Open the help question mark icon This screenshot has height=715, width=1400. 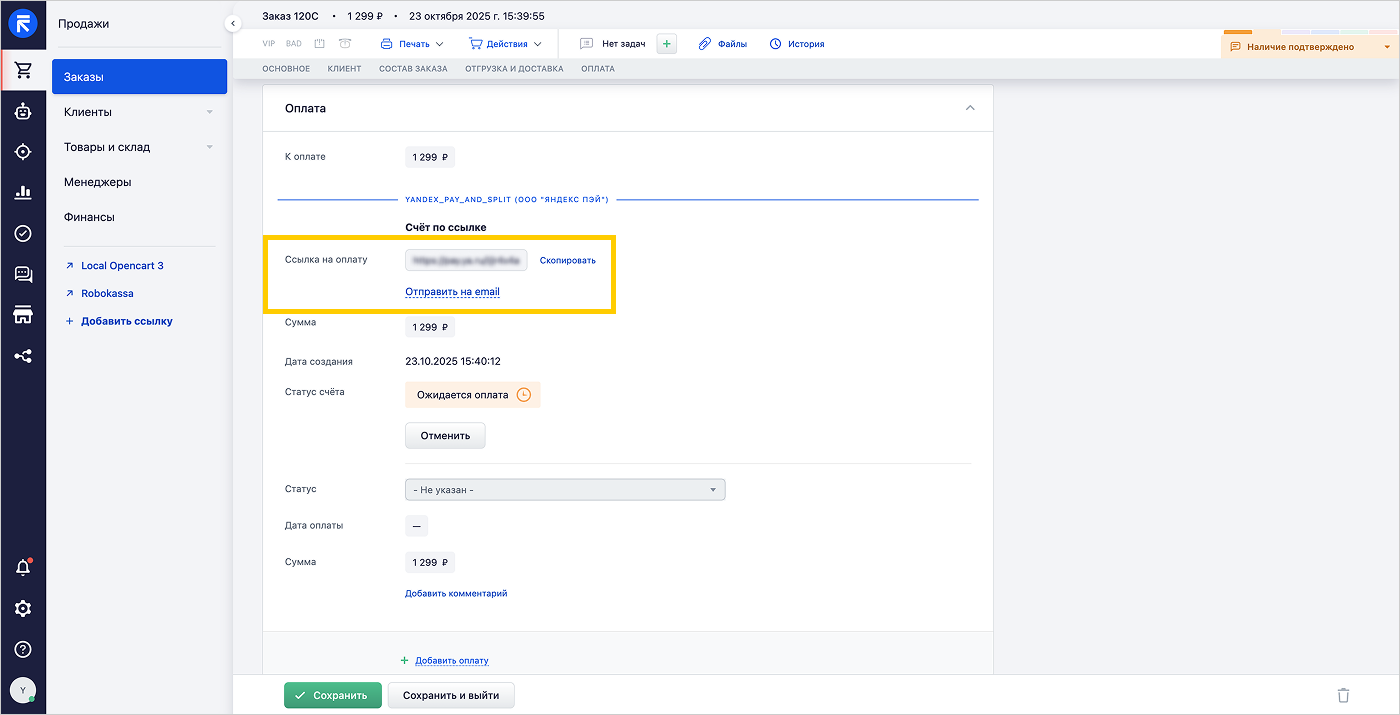click(x=23, y=649)
